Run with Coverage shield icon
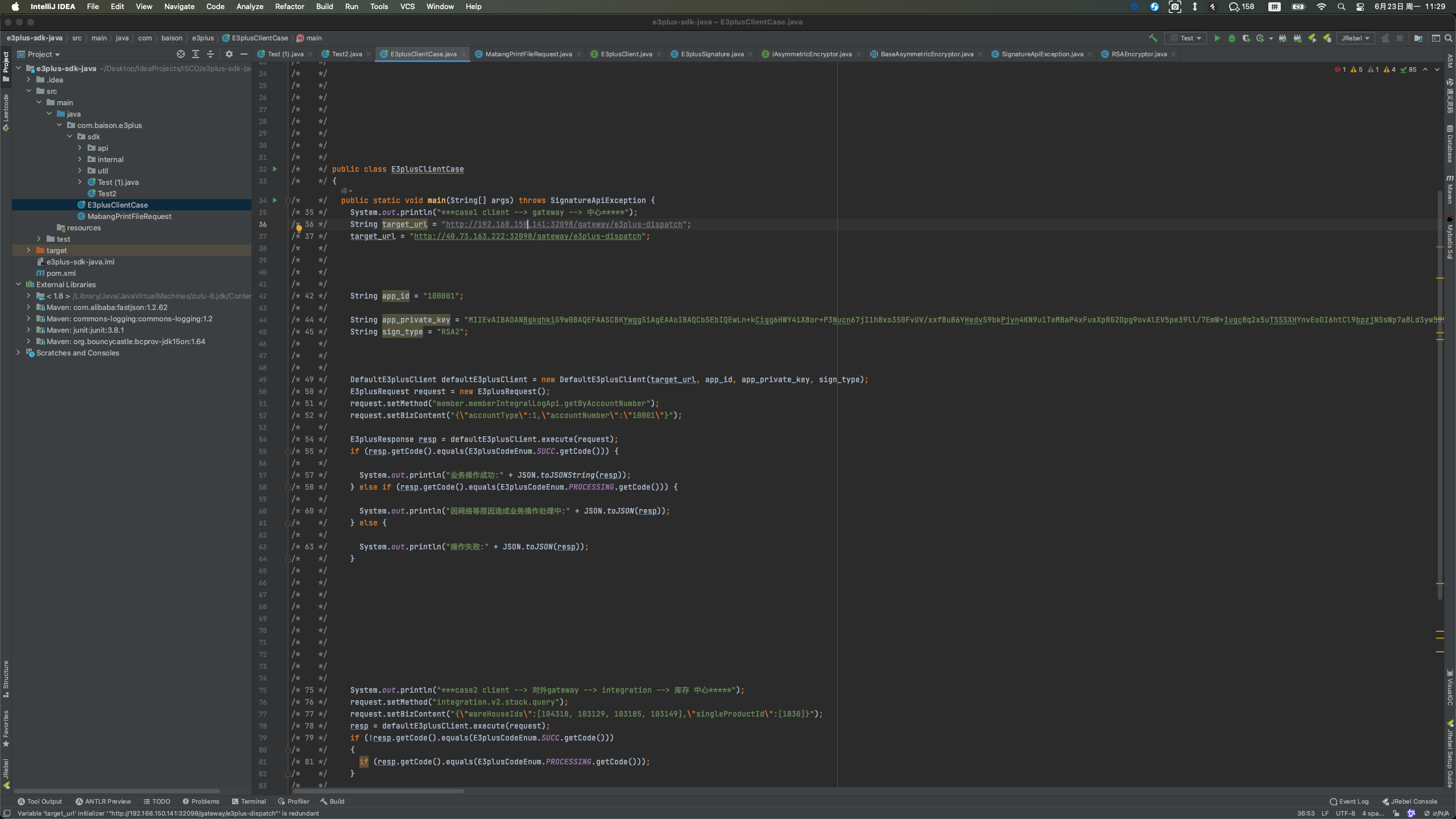Viewport: 1456px width, 819px height. coord(1246,38)
